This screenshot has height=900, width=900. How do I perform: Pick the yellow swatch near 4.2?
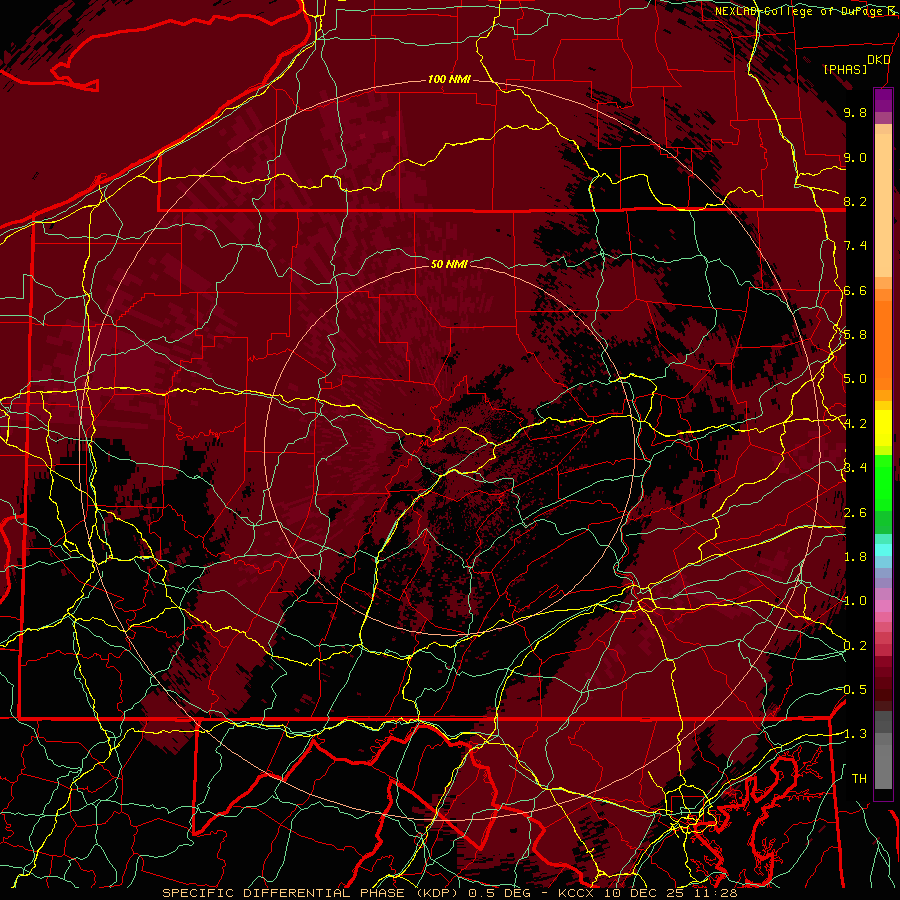click(x=883, y=428)
